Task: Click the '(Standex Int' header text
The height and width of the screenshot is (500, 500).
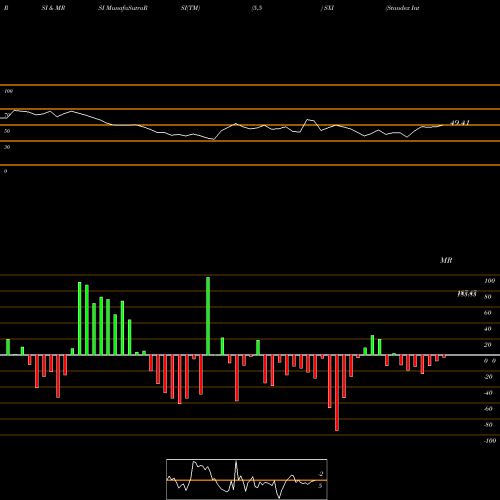Action: (x=402, y=8)
